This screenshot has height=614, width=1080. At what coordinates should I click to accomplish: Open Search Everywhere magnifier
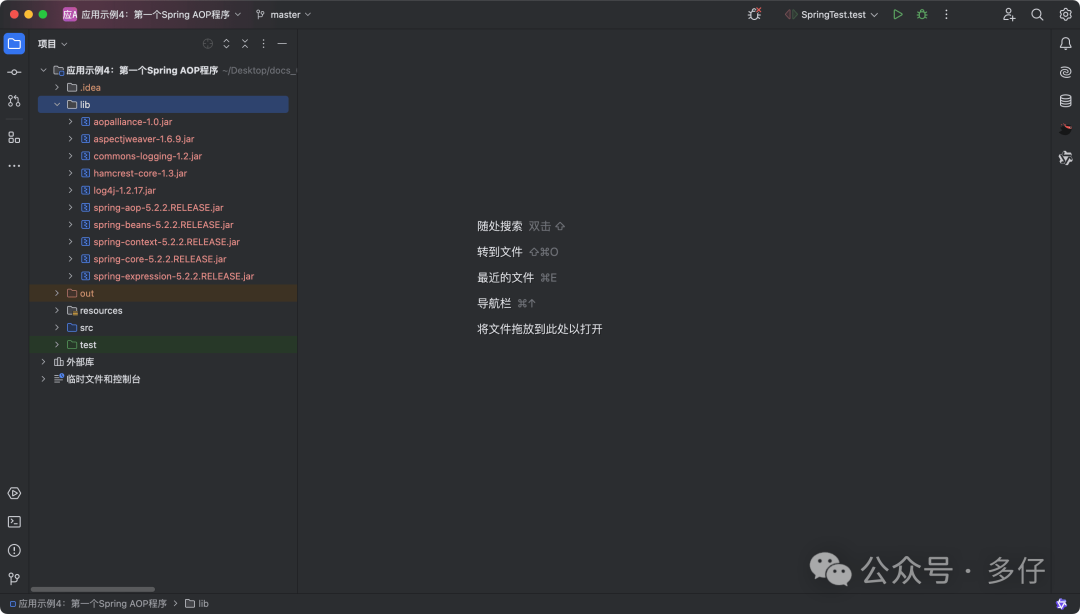coord(1037,14)
